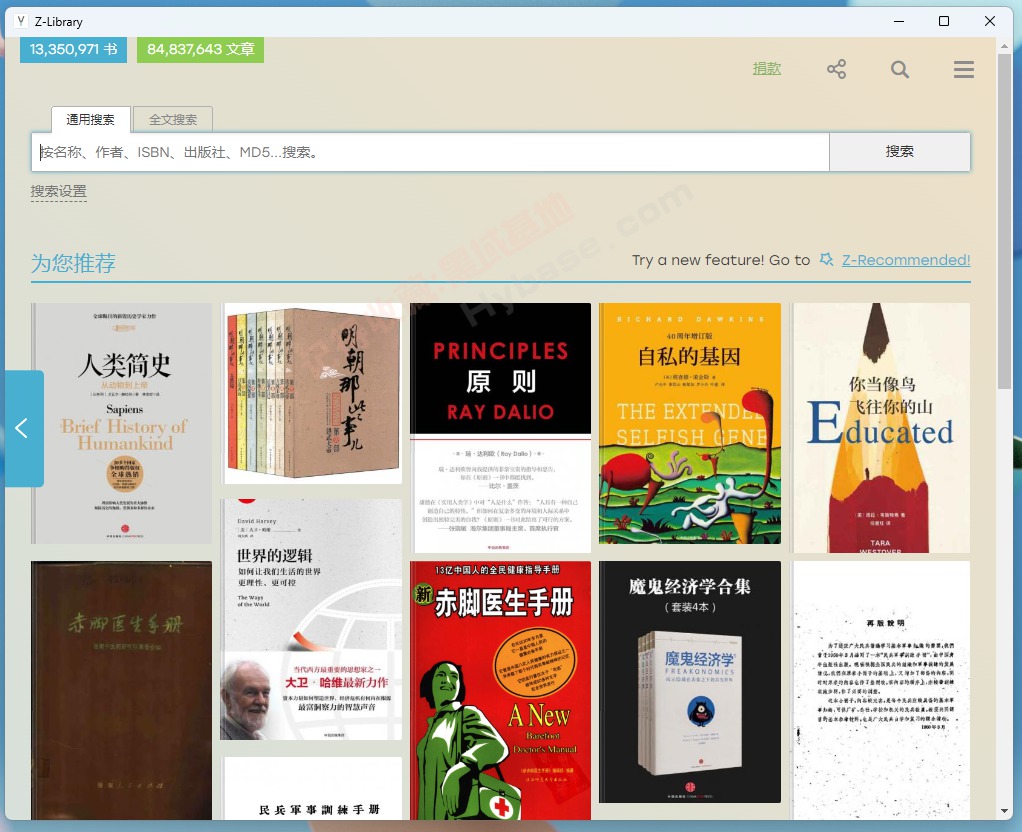Image resolution: width=1022 pixels, height=832 pixels.
Task: Open the 世界的逻辑 David Harvey cover
Action: [311, 619]
